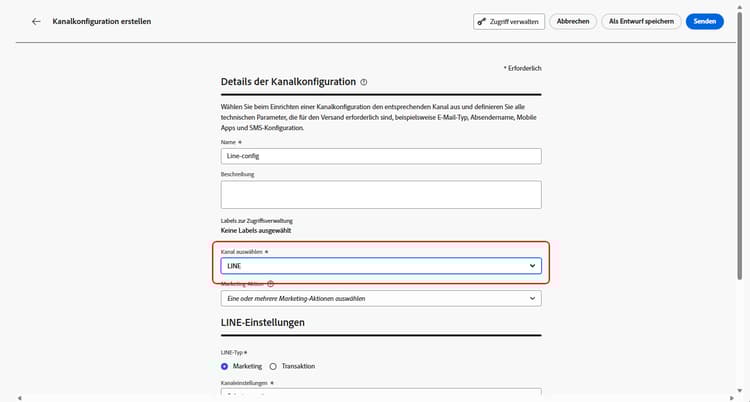Click the vertical scrollbar thumb
The width and height of the screenshot is (750, 402).
click(x=739, y=144)
